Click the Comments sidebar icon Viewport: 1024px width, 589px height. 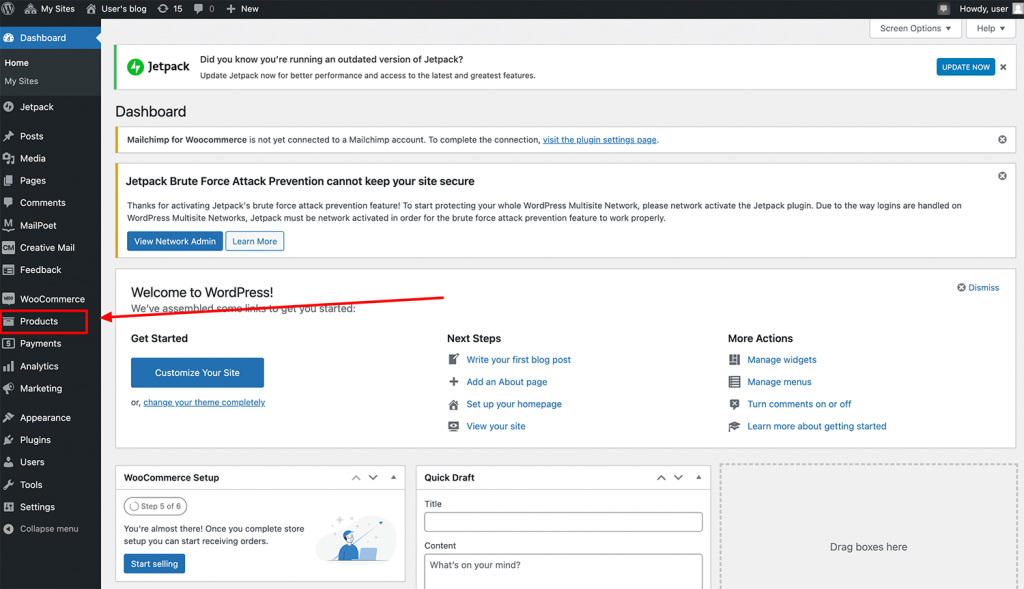pyautogui.click(x=8, y=202)
